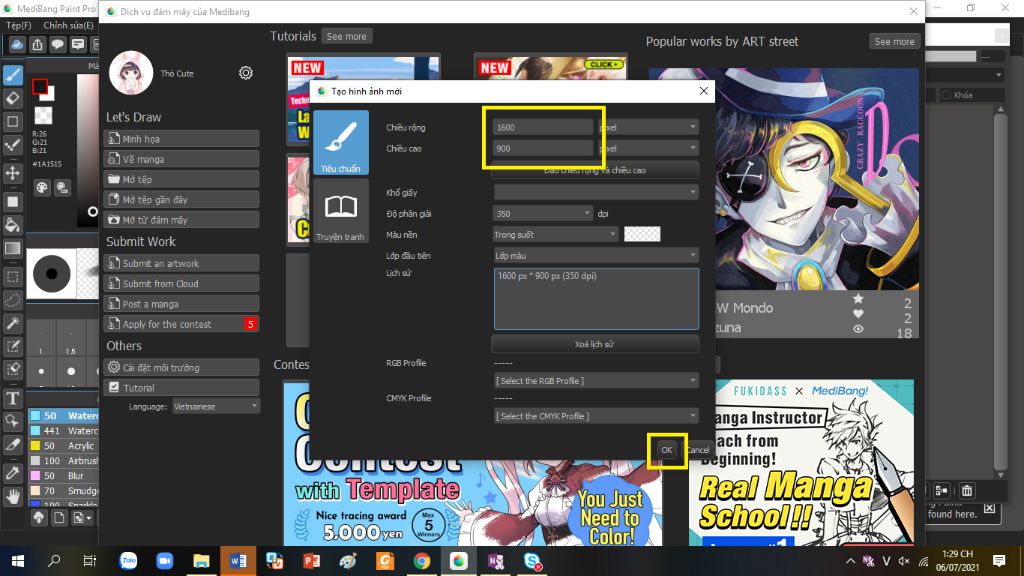Click the transparent color swatch
This screenshot has width=1024, height=576.
[43, 116]
